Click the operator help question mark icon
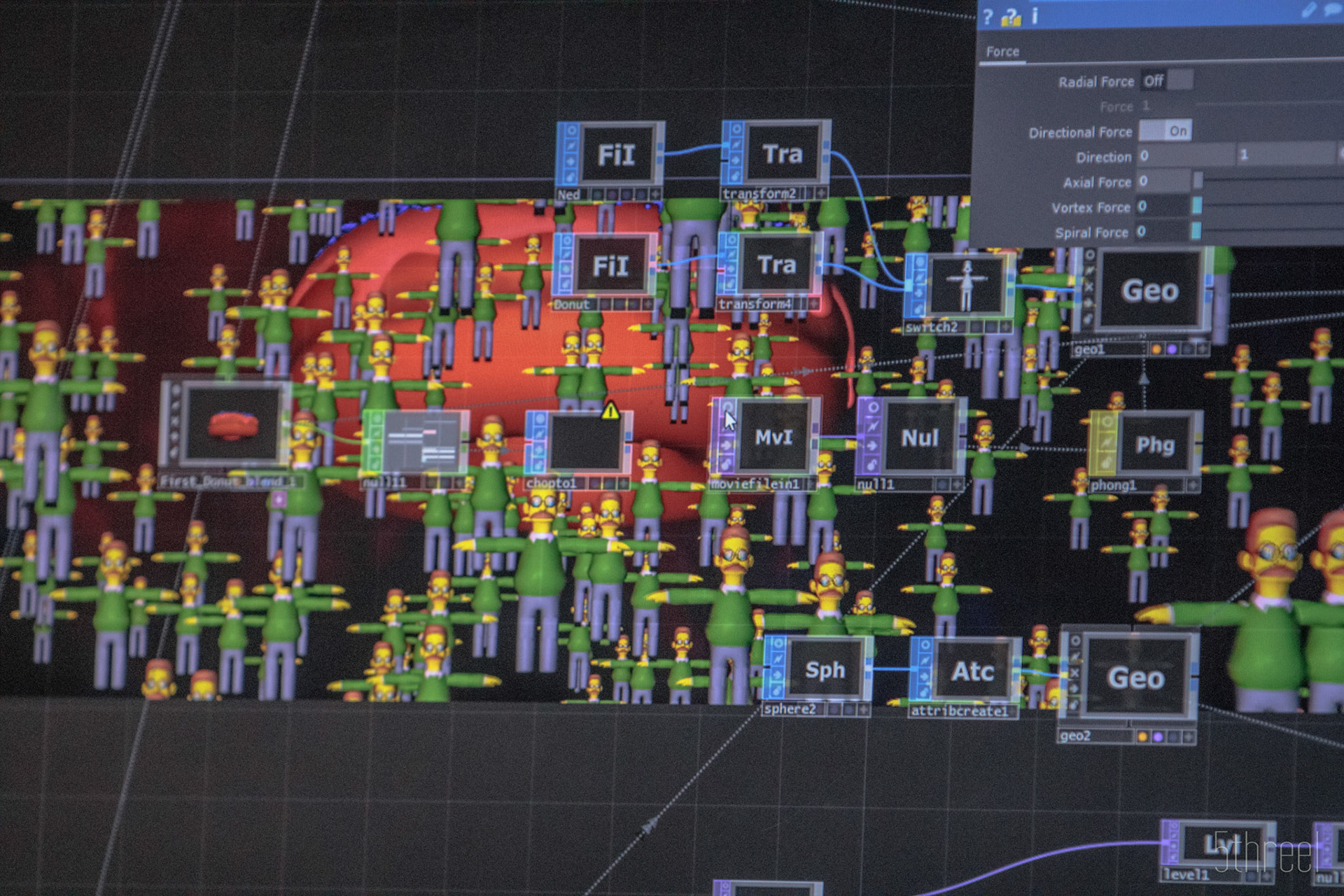Screen dimensions: 1344x896 click(x=988, y=17)
